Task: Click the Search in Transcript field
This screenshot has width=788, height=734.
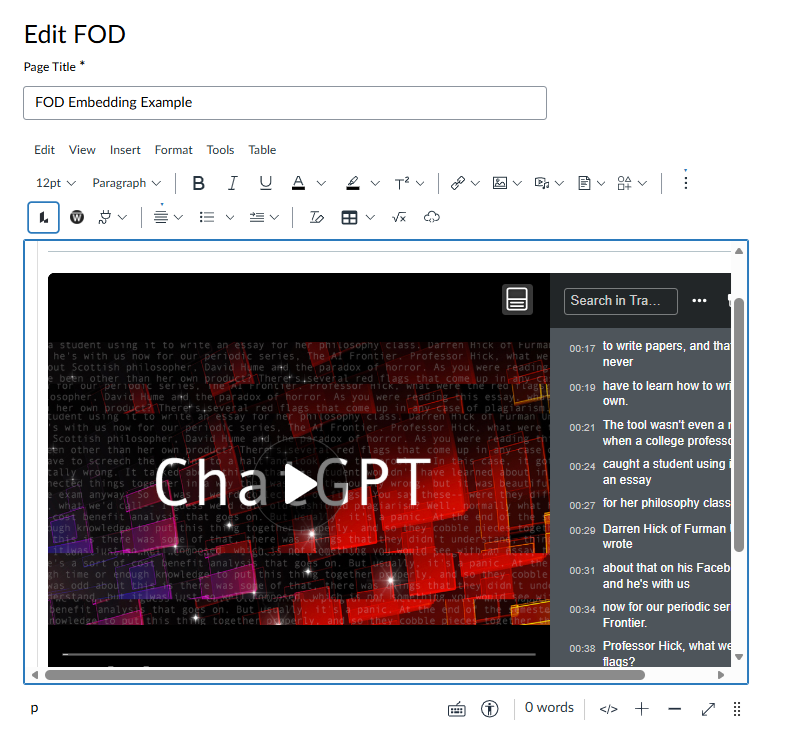Action: (621, 301)
